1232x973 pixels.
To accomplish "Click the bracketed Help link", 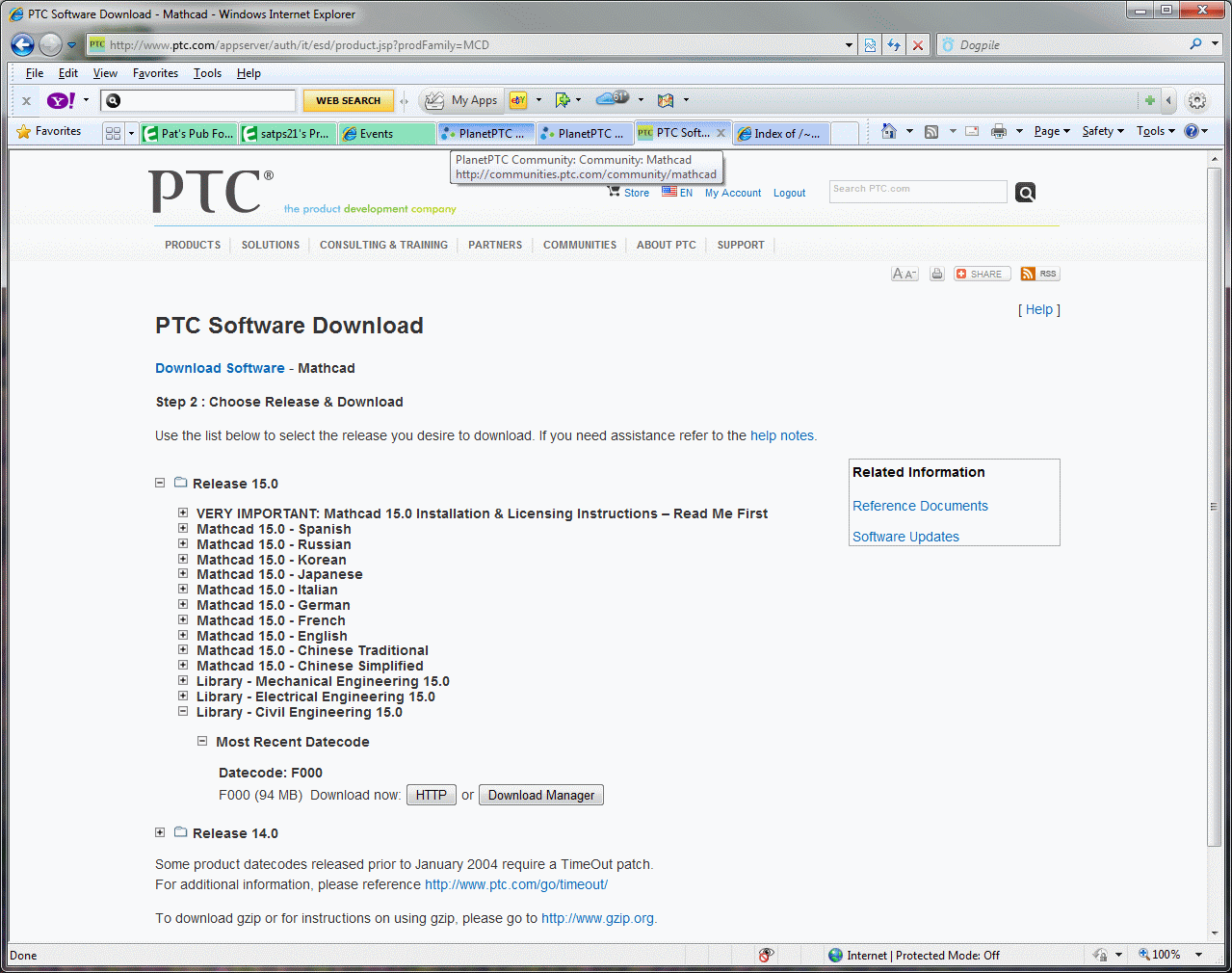I will pos(1039,309).
